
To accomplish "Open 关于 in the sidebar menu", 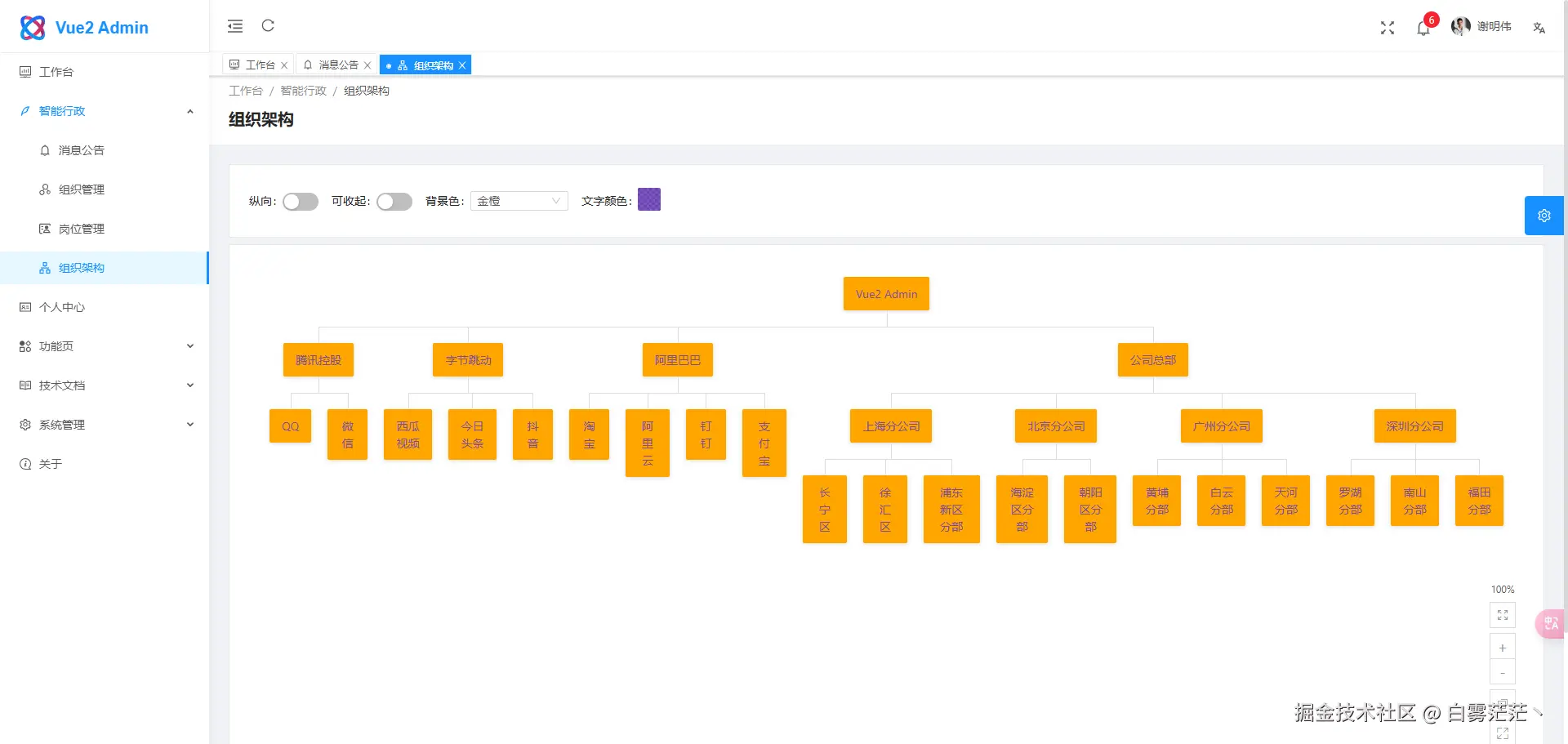I will pos(105,464).
